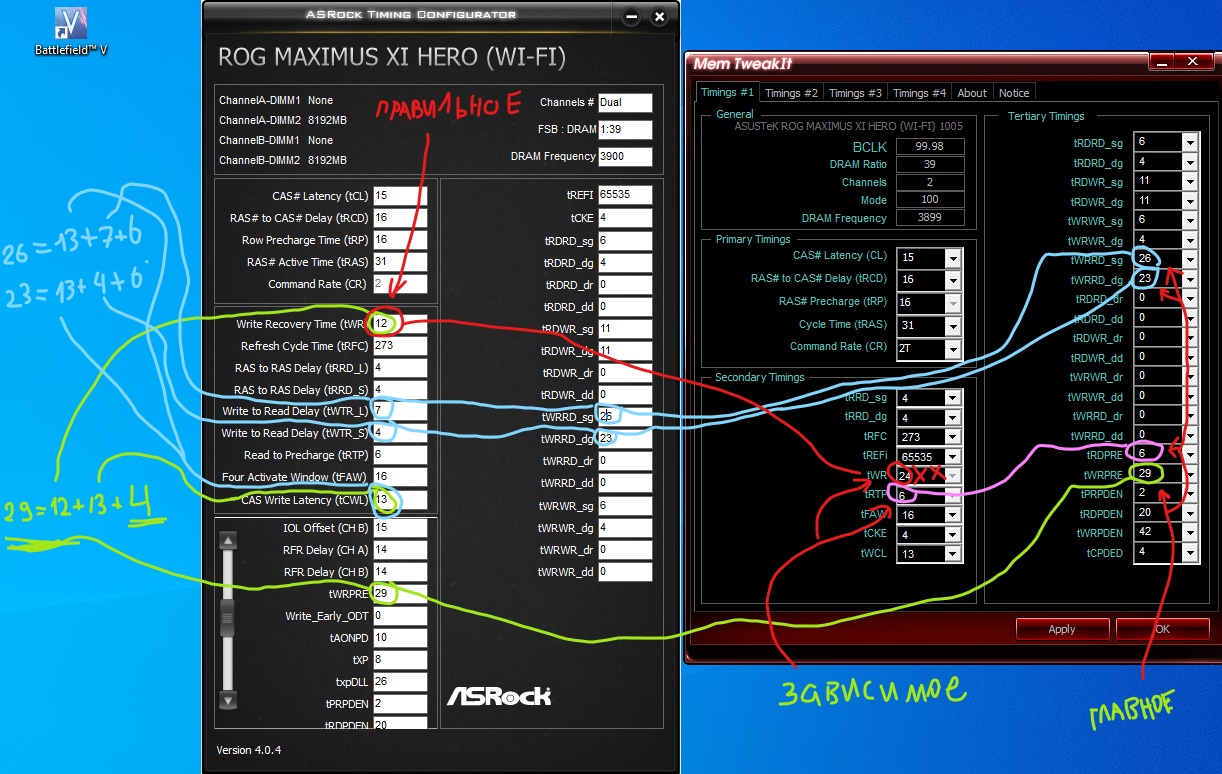Expand tRDRD_dg dropdown in Tertiary Timings
This screenshot has width=1222, height=774.
click(1190, 162)
